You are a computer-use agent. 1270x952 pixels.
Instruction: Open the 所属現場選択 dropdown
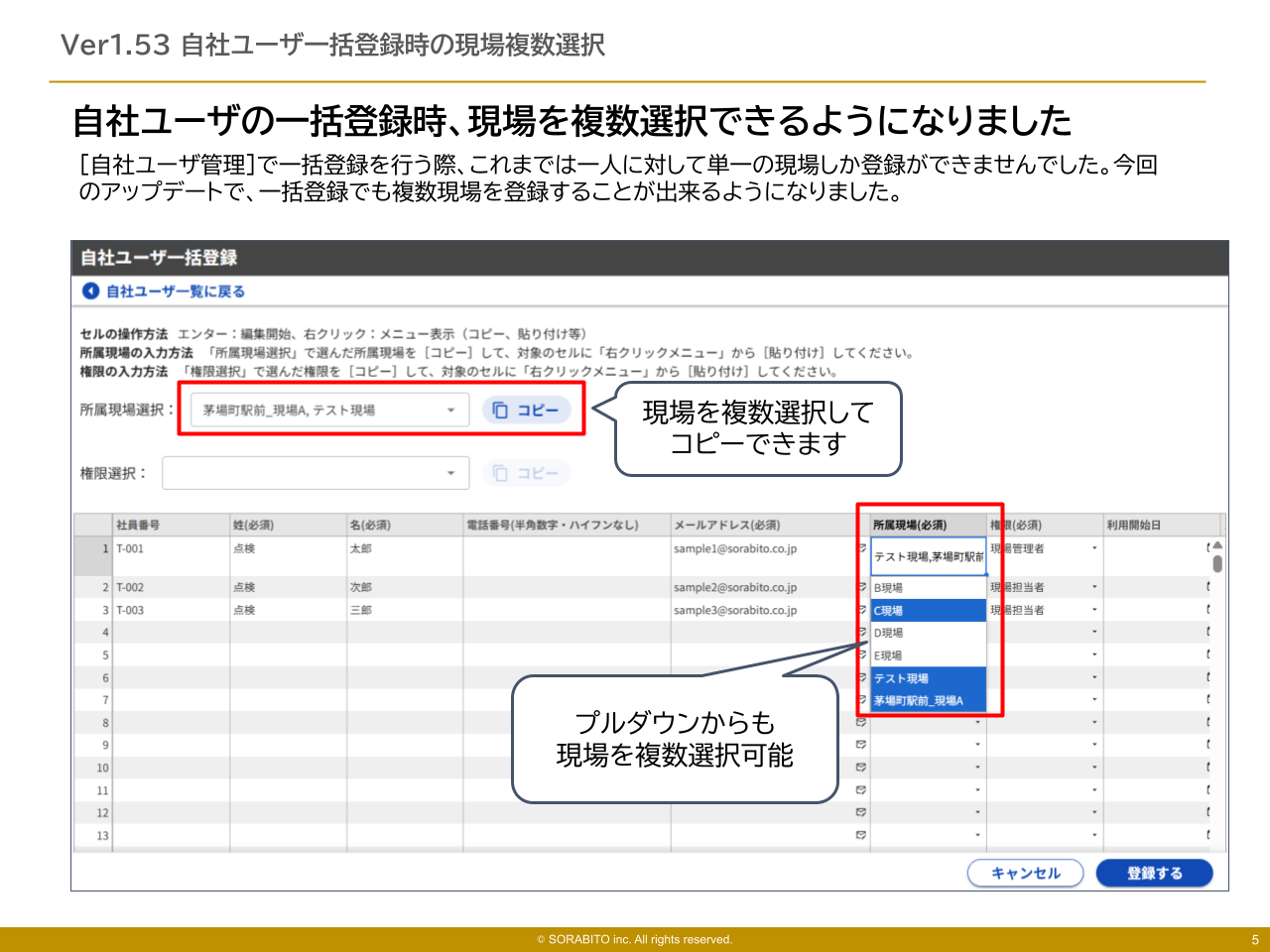[450, 410]
